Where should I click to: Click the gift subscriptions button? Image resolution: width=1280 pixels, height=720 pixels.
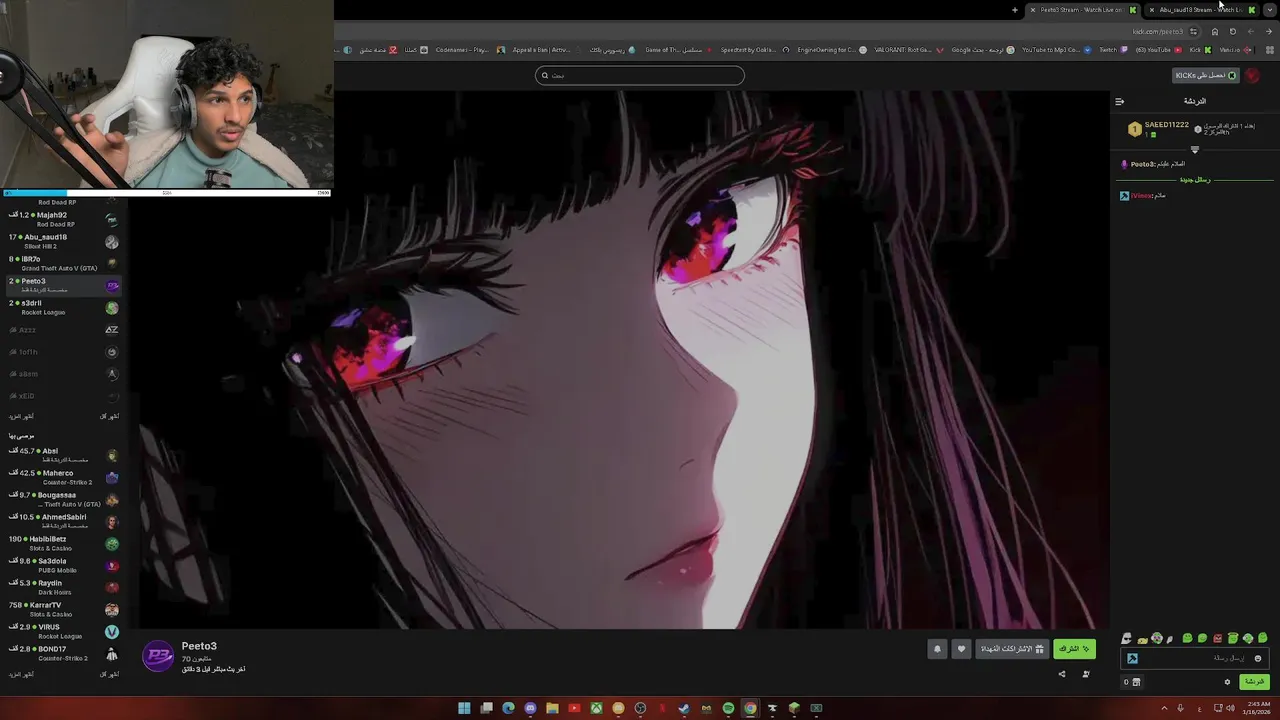coord(1012,649)
